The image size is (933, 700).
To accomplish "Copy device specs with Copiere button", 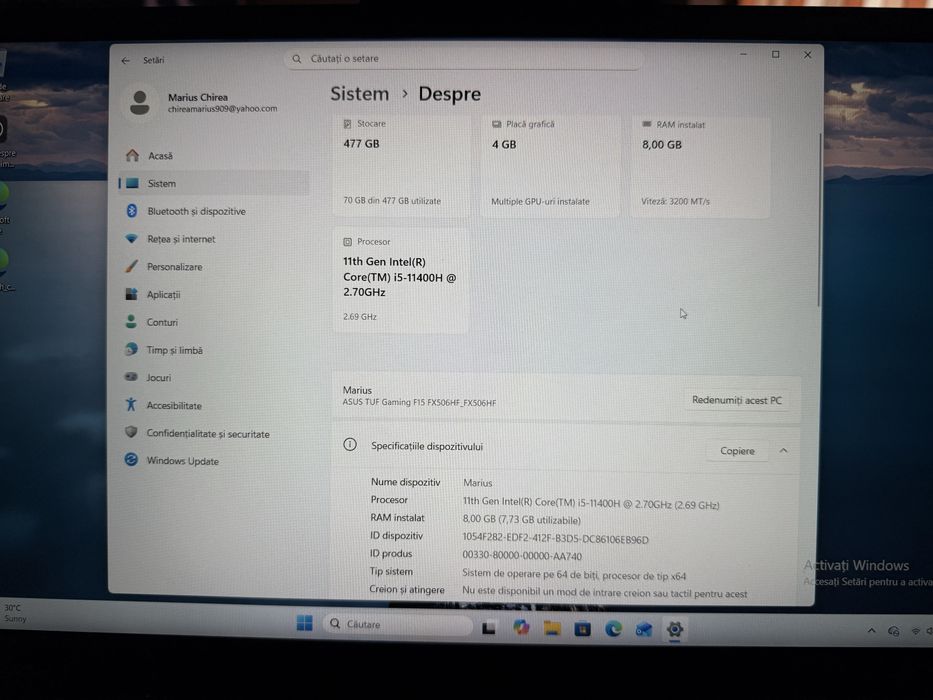I will point(737,451).
